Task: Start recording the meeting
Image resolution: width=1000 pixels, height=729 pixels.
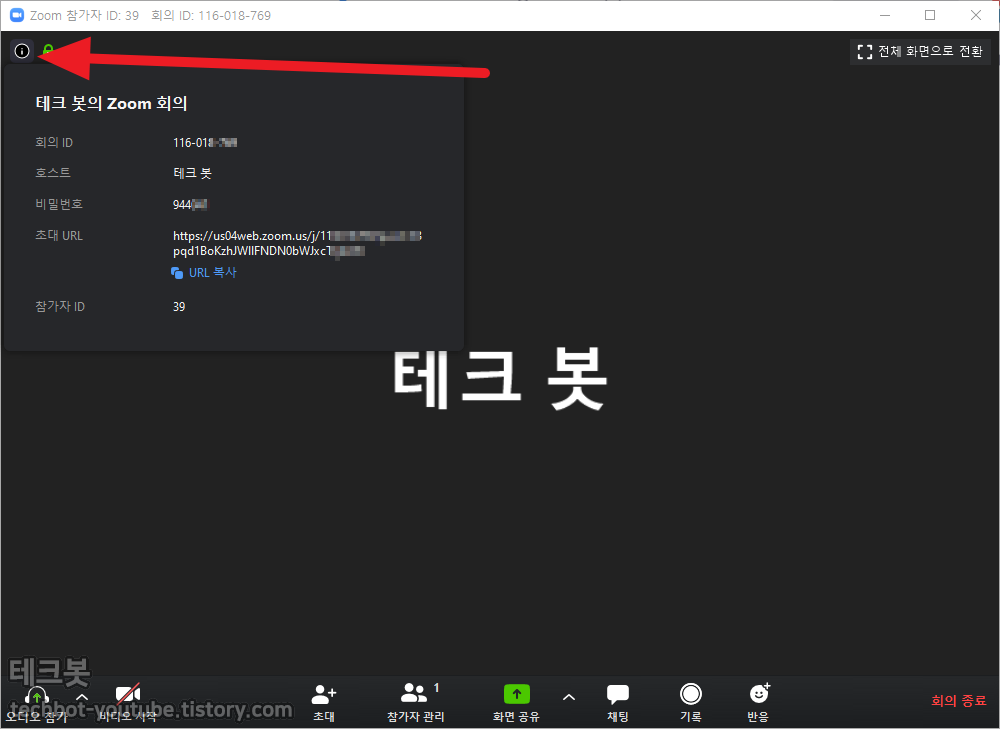Action: [691, 703]
